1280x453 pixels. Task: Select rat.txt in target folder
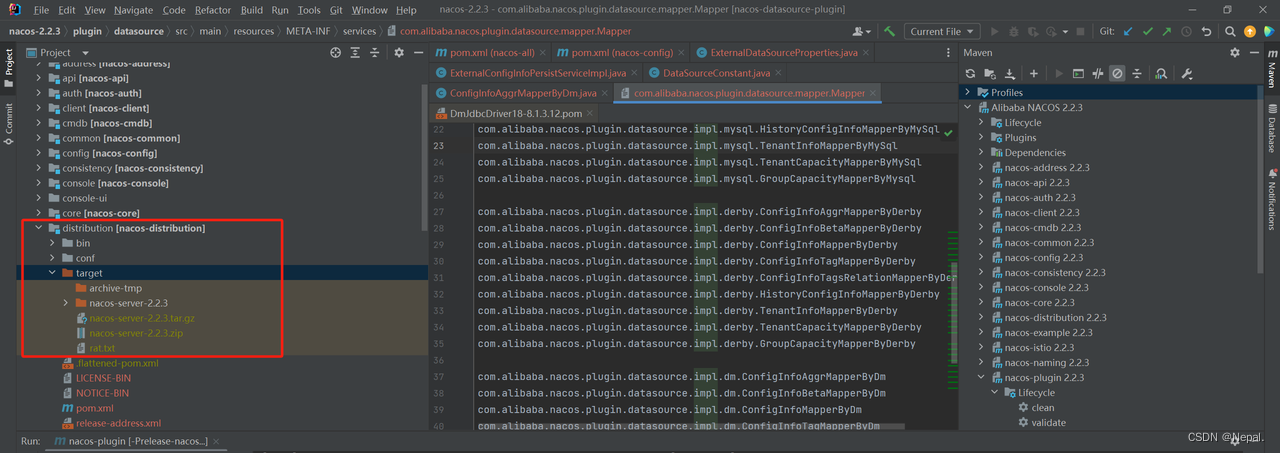coord(102,348)
